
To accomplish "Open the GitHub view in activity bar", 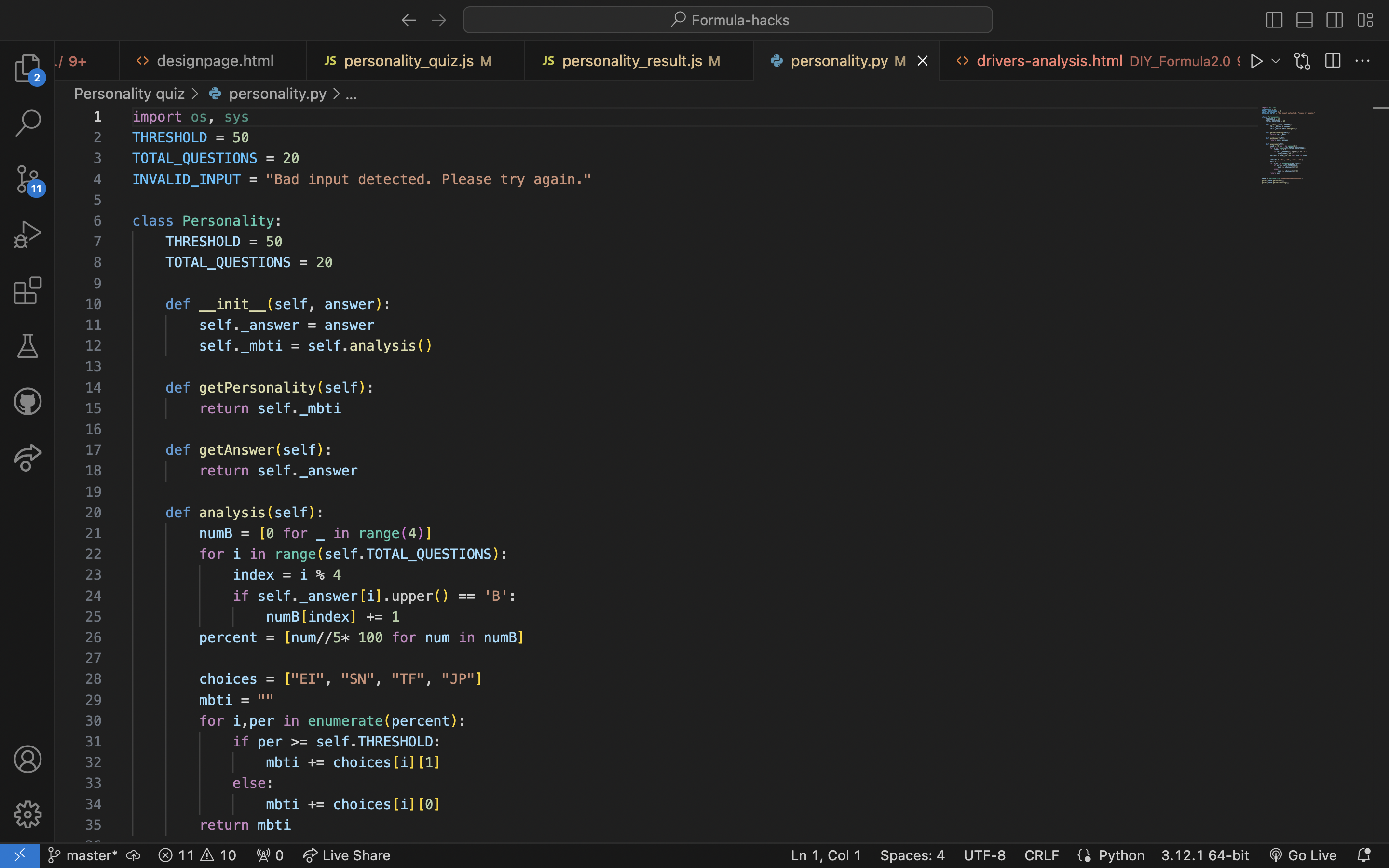I will 27,401.
